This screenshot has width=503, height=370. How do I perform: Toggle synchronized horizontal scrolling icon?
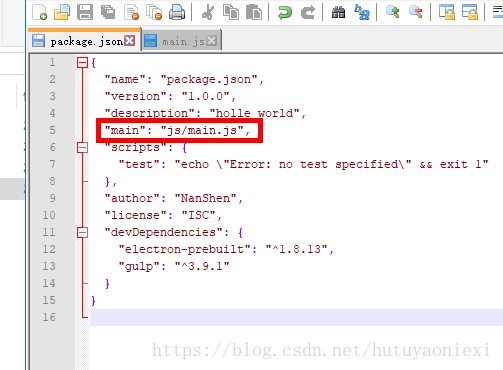pyautogui.click(x=469, y=12)
